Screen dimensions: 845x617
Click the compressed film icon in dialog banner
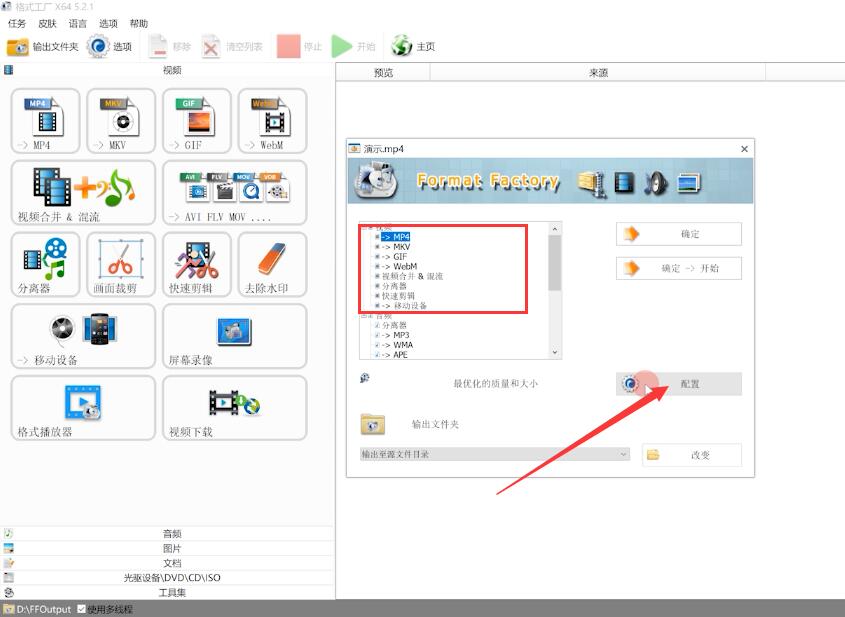[592, 183]
